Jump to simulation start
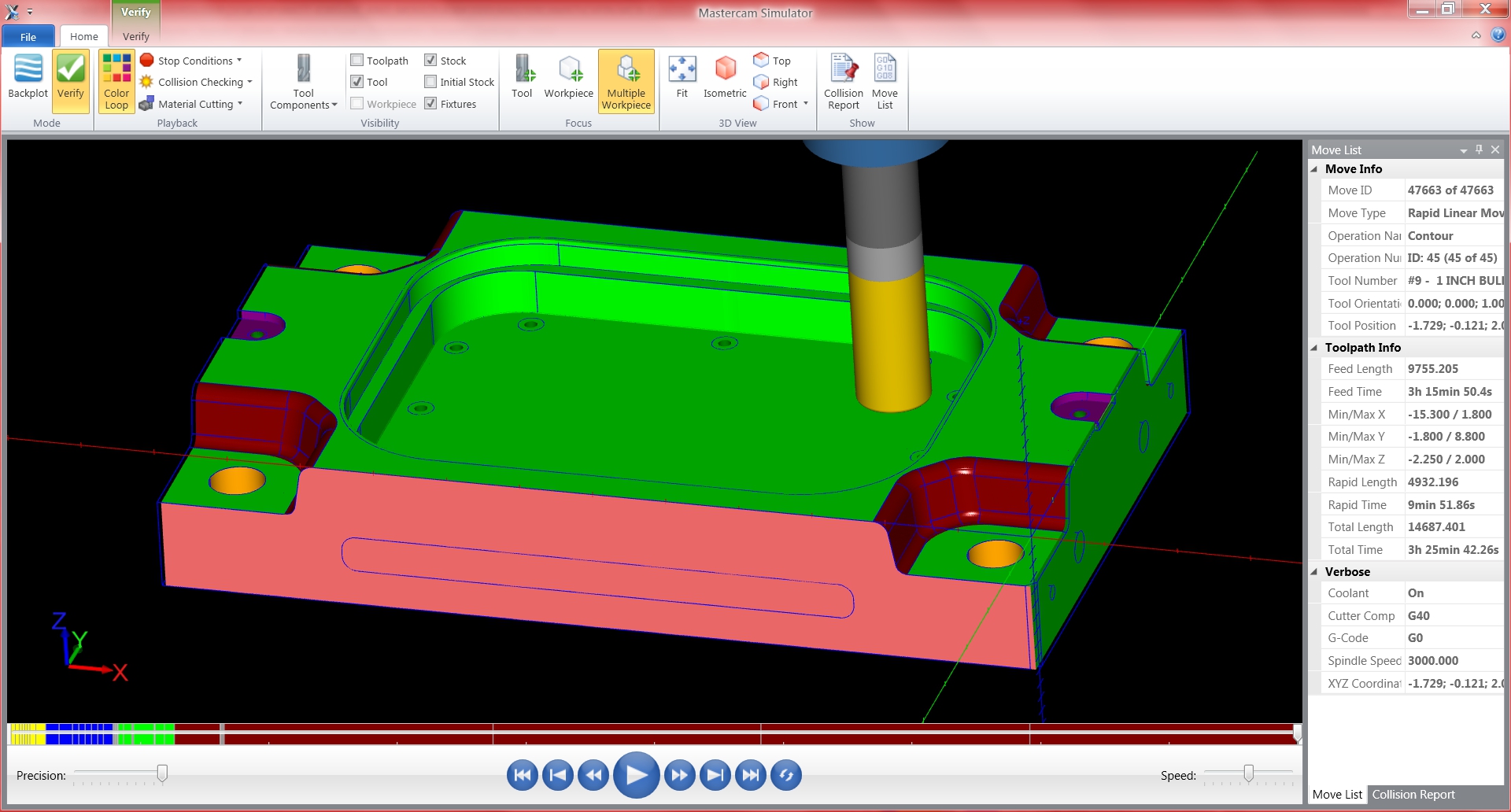1511x812 pixels. click(523, 775)
